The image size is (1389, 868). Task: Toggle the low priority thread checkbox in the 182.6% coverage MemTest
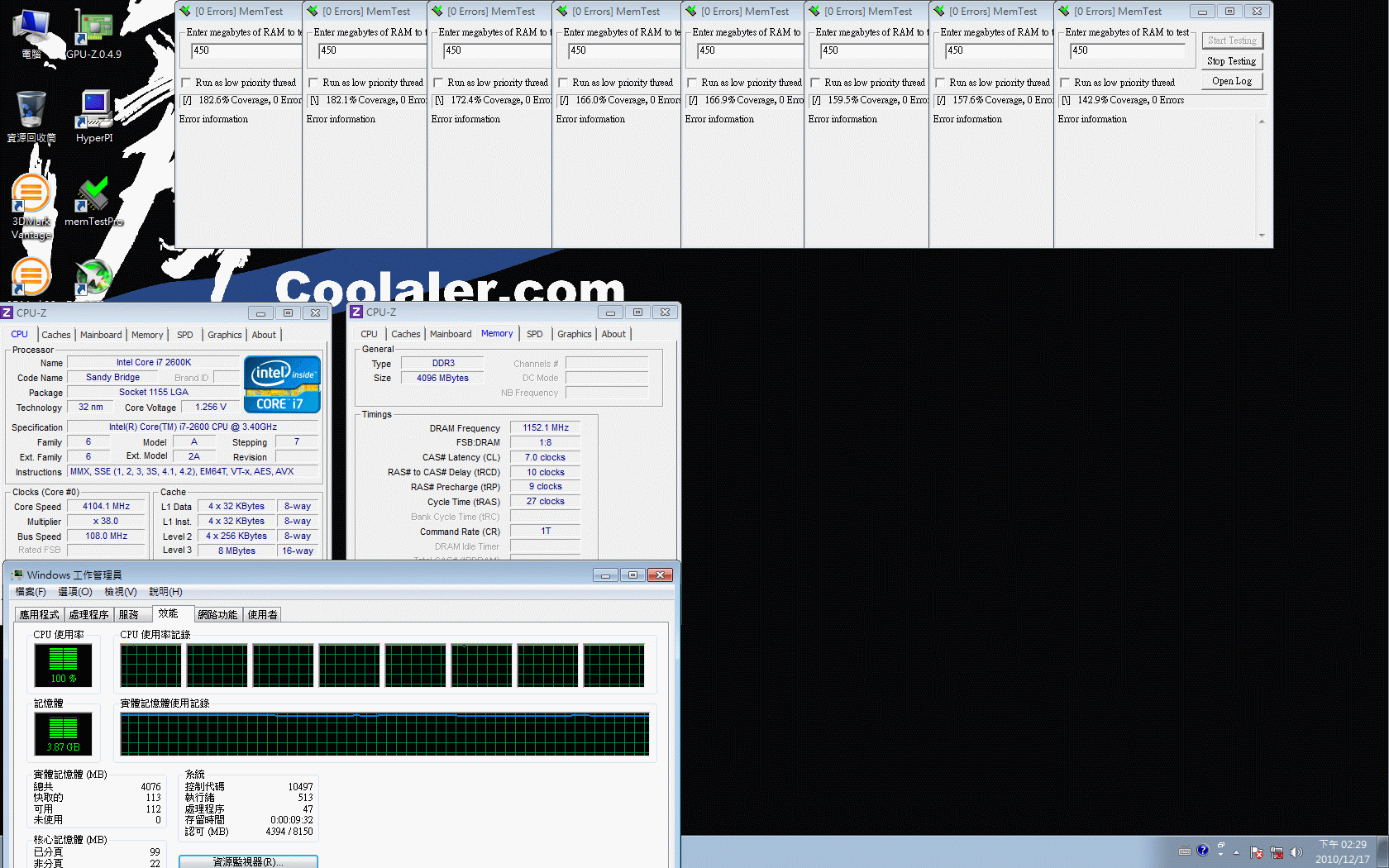[x=186, y=83]
